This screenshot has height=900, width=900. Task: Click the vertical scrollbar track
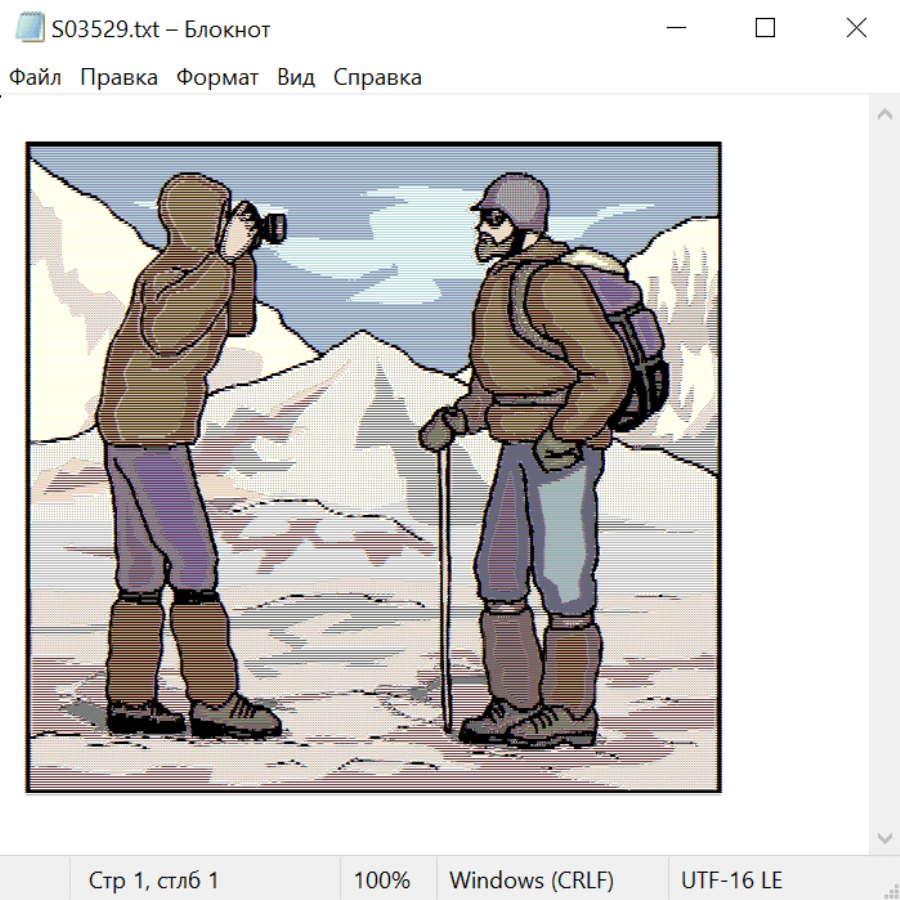click(884, 475)
